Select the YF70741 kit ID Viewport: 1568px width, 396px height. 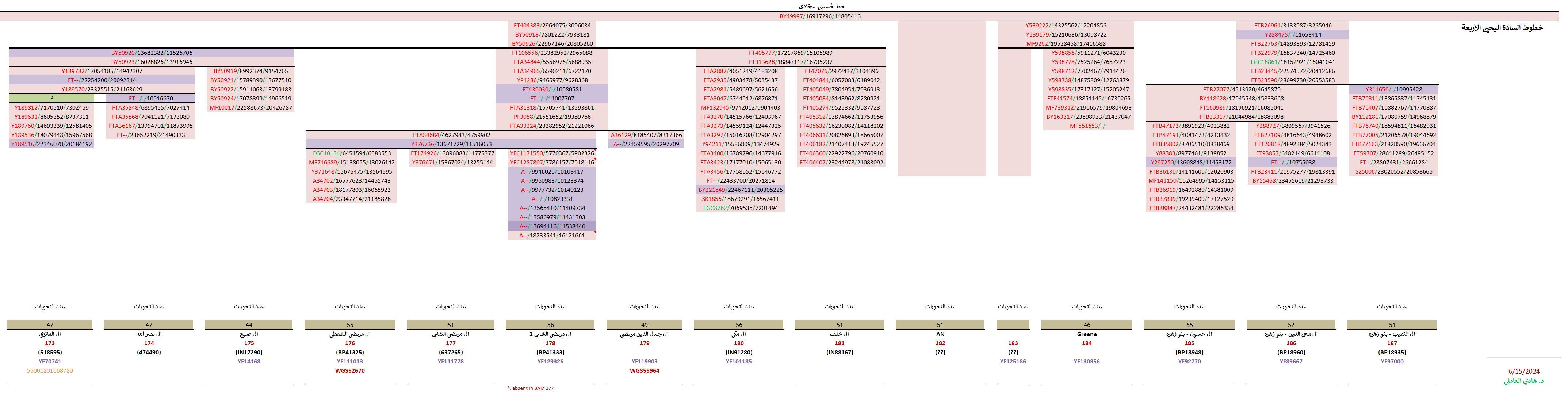pyautogui.click(x=50, y=362)
